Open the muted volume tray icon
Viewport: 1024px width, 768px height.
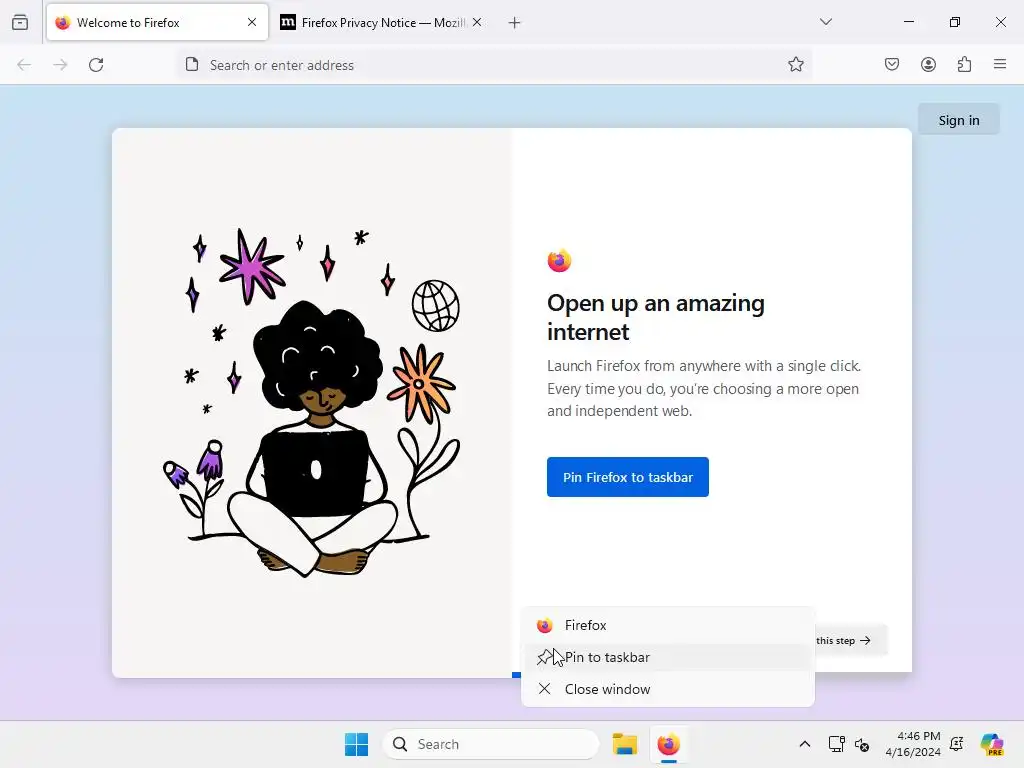coord(862,744)
